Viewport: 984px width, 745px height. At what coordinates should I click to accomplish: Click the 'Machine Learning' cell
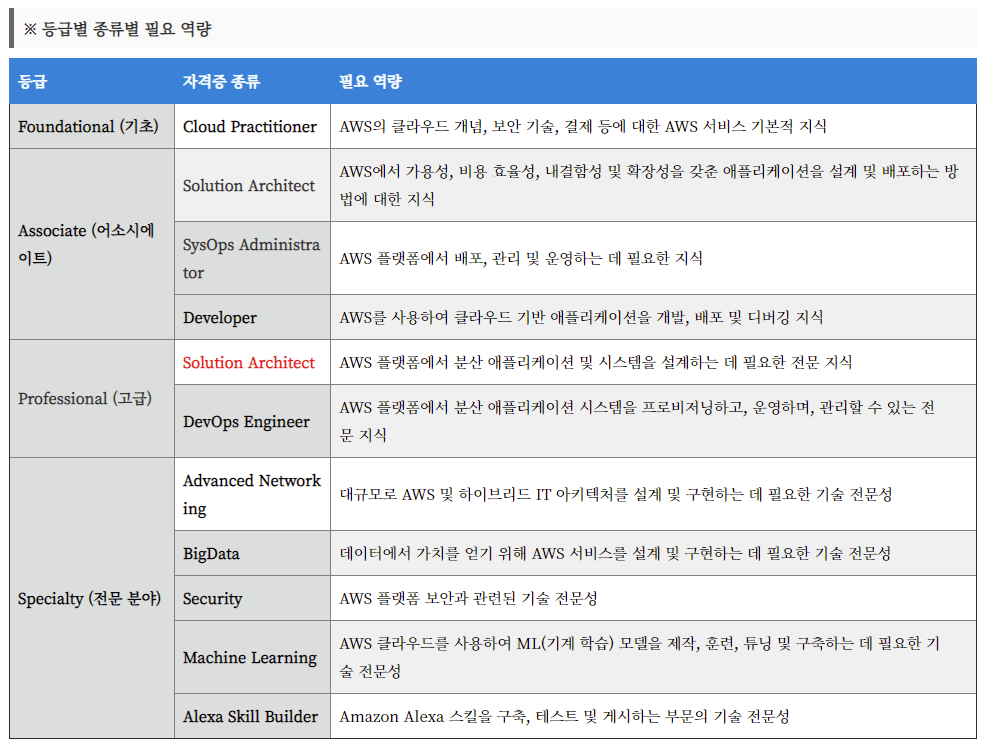(252, 657)
